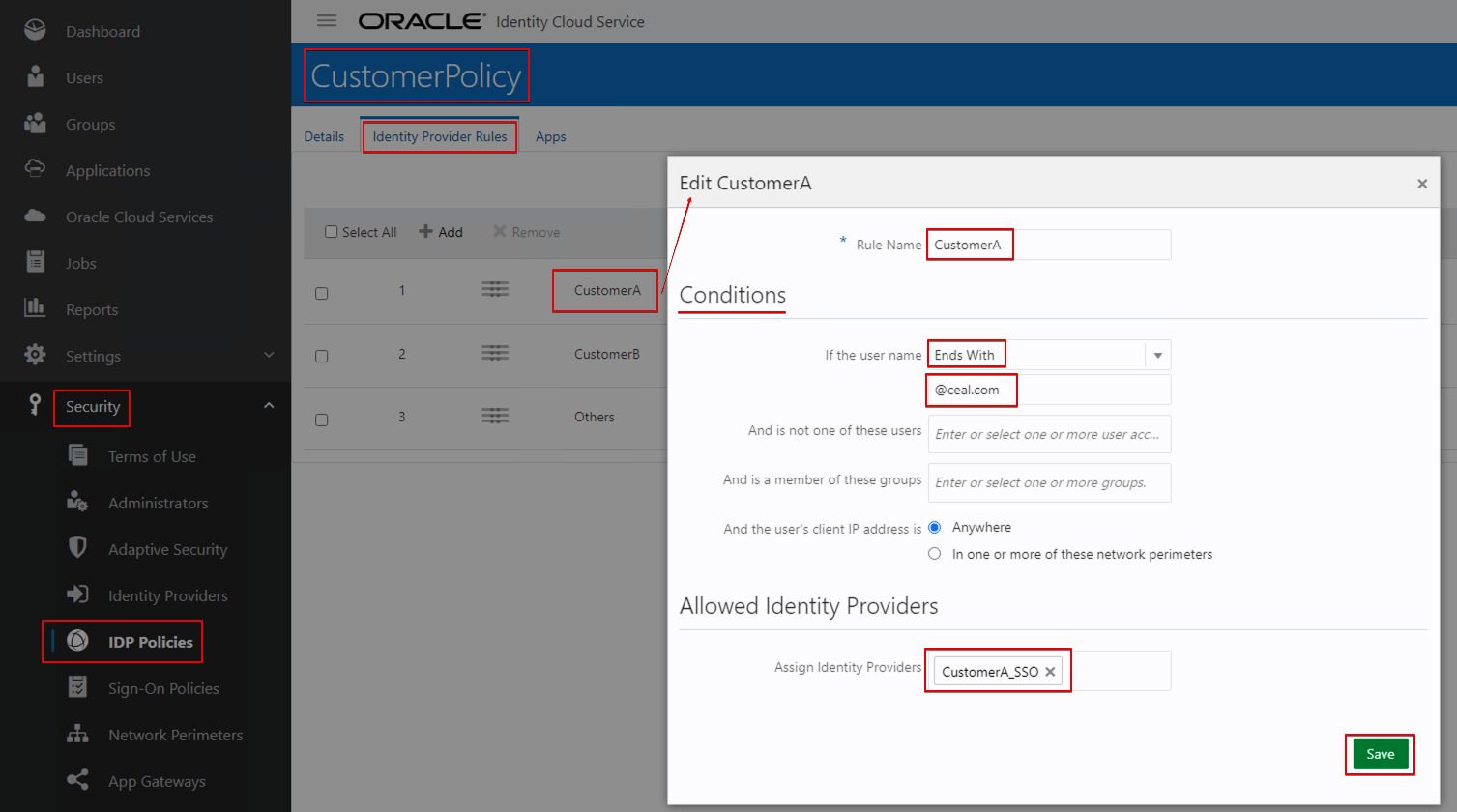
Task: Click the Settings gear icon
Action: (x=35, y=355)
